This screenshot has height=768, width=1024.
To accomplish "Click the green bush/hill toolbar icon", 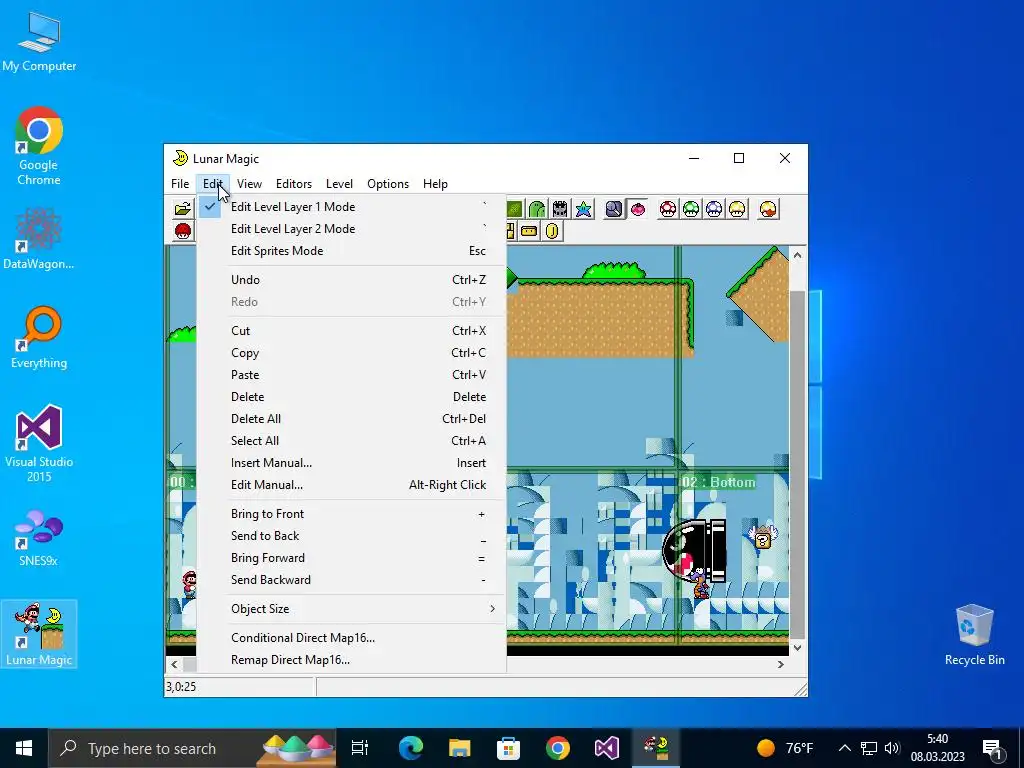I will (537, 209).
